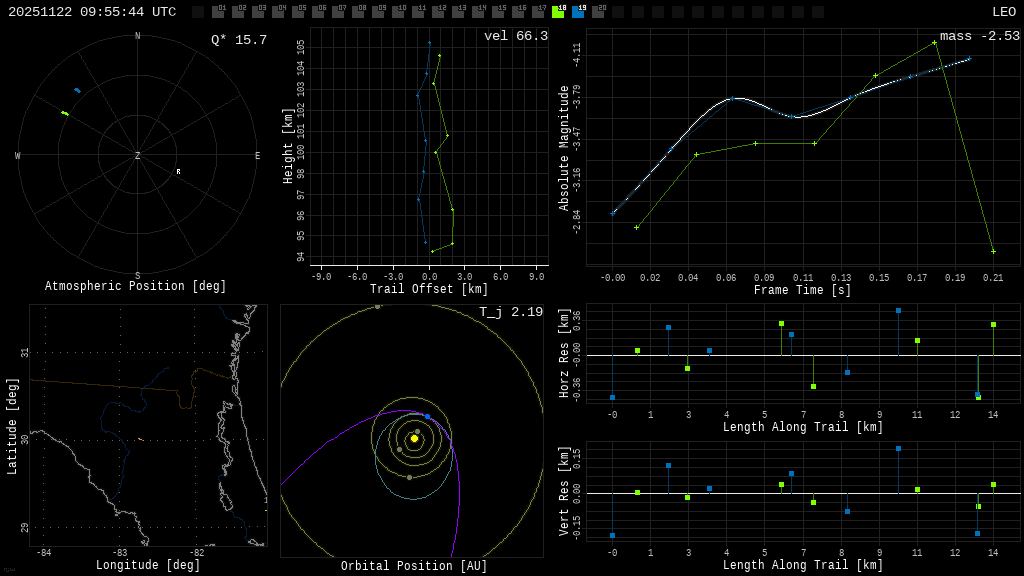Image resolution: width=1024 pixels, height=576 pixels.
Task: Click the yellow Sun marker in orbit plot
Action: pos(414,439)
